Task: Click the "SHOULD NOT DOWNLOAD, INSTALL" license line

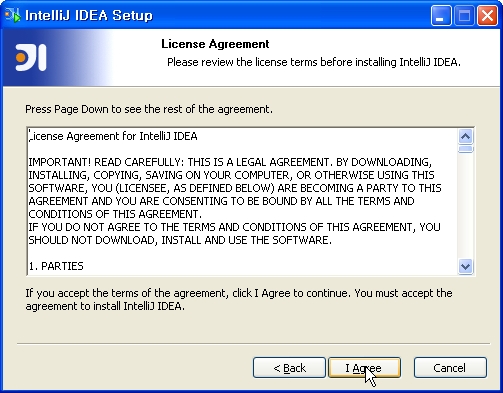Action: pos(180,240)
